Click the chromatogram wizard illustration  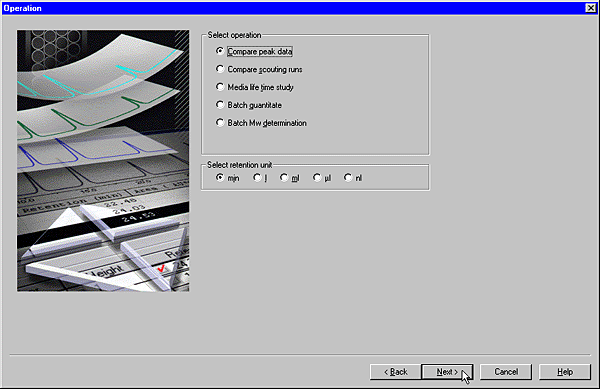pos(103,161)
